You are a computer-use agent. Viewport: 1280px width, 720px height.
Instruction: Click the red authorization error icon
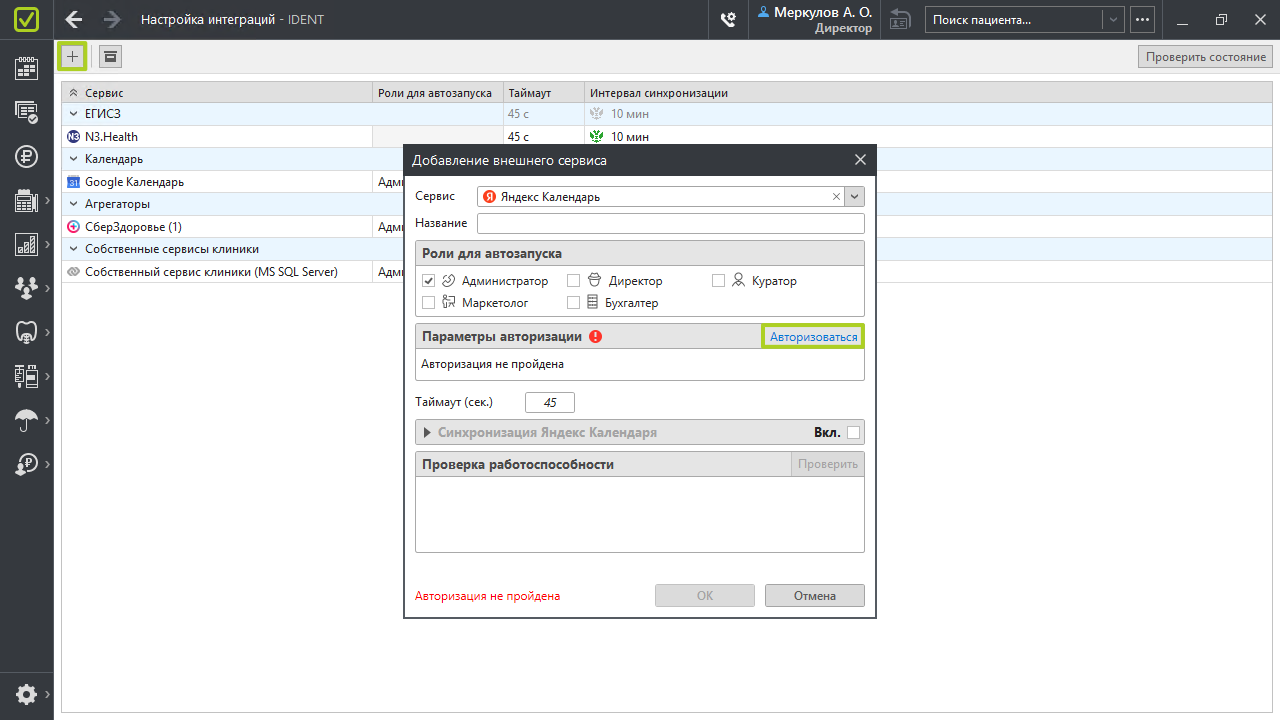[x=596, y=337]
